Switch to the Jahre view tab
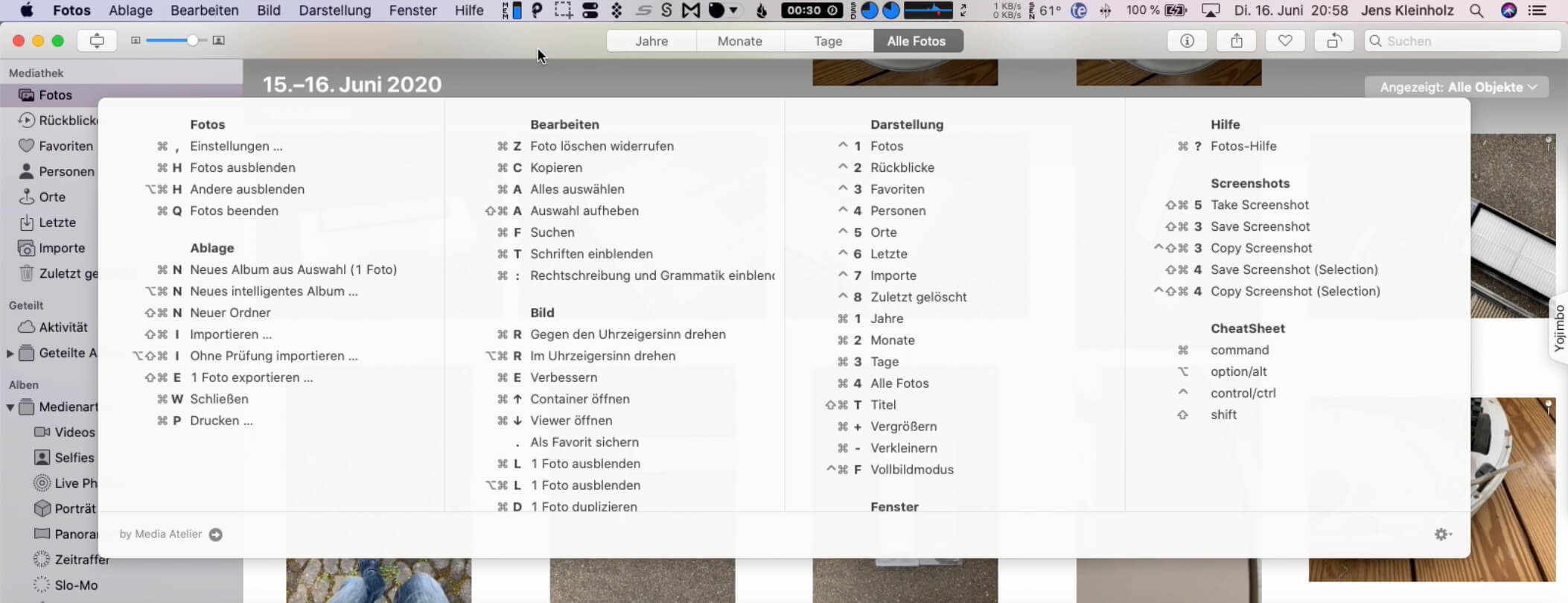The height and width of the screenshot is (603, 1568). (651, 41)
